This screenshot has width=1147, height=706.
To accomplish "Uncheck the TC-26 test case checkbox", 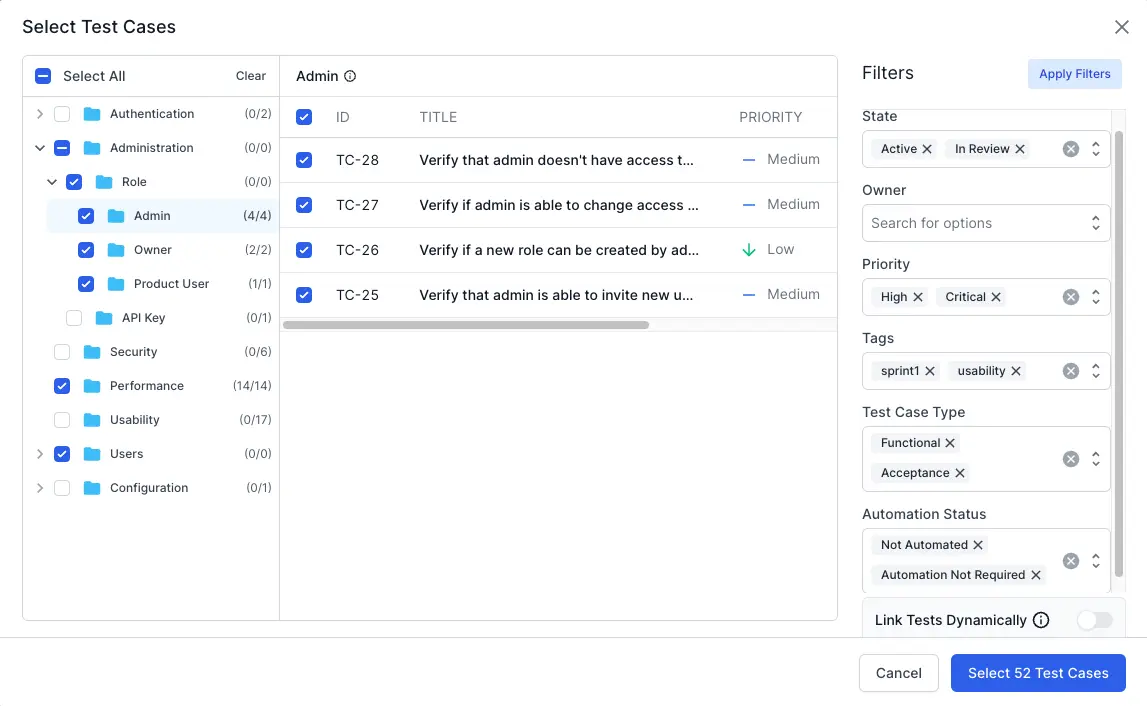I will (x=304, y=250).
